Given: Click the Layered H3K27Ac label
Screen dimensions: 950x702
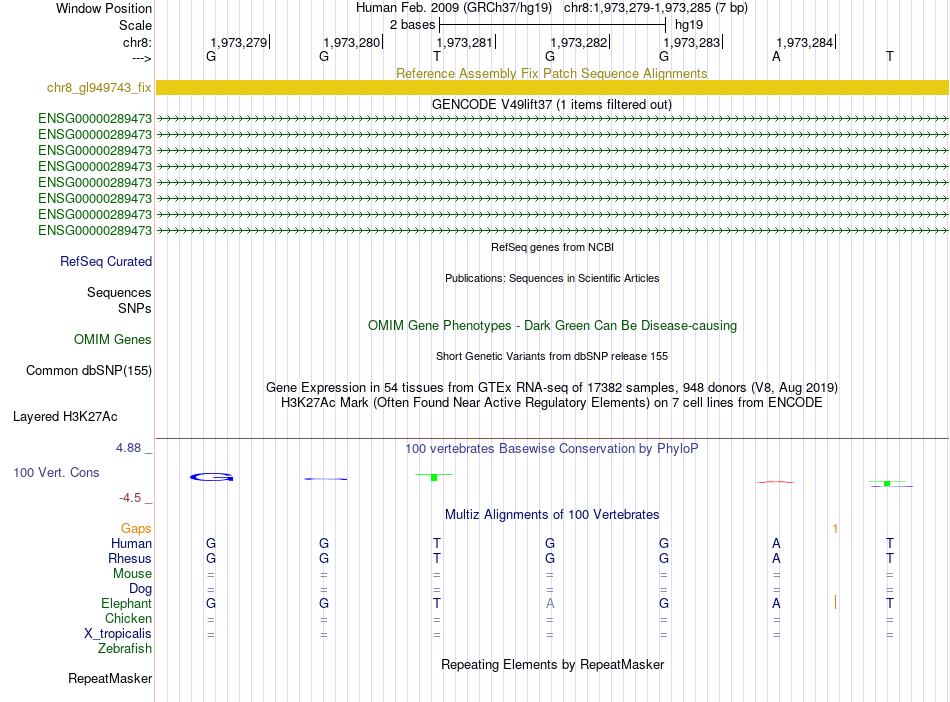Looking at the screenshot, I should pyautogui.click(x=65, y=417).
